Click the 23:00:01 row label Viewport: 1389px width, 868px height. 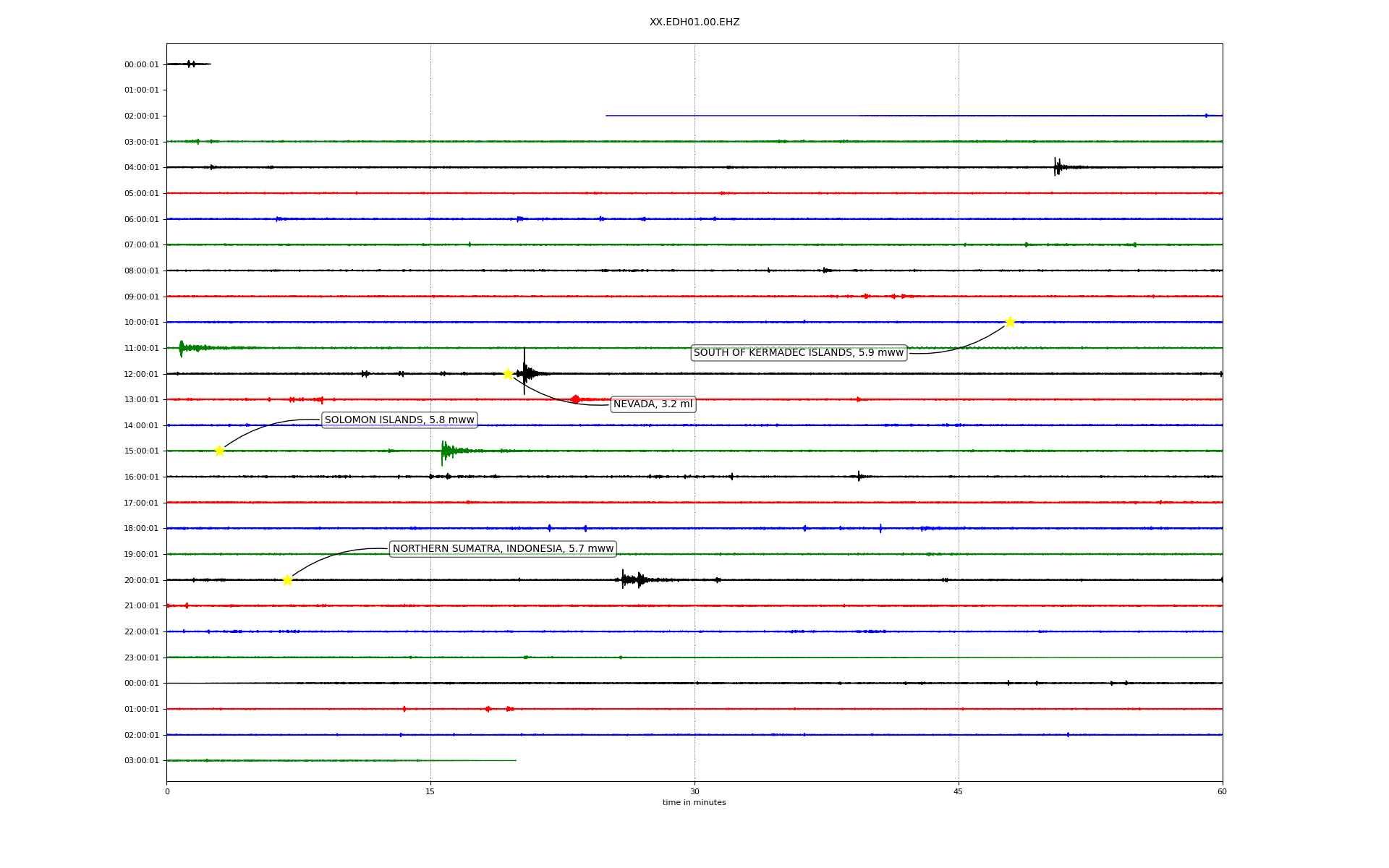click(141, 658)
